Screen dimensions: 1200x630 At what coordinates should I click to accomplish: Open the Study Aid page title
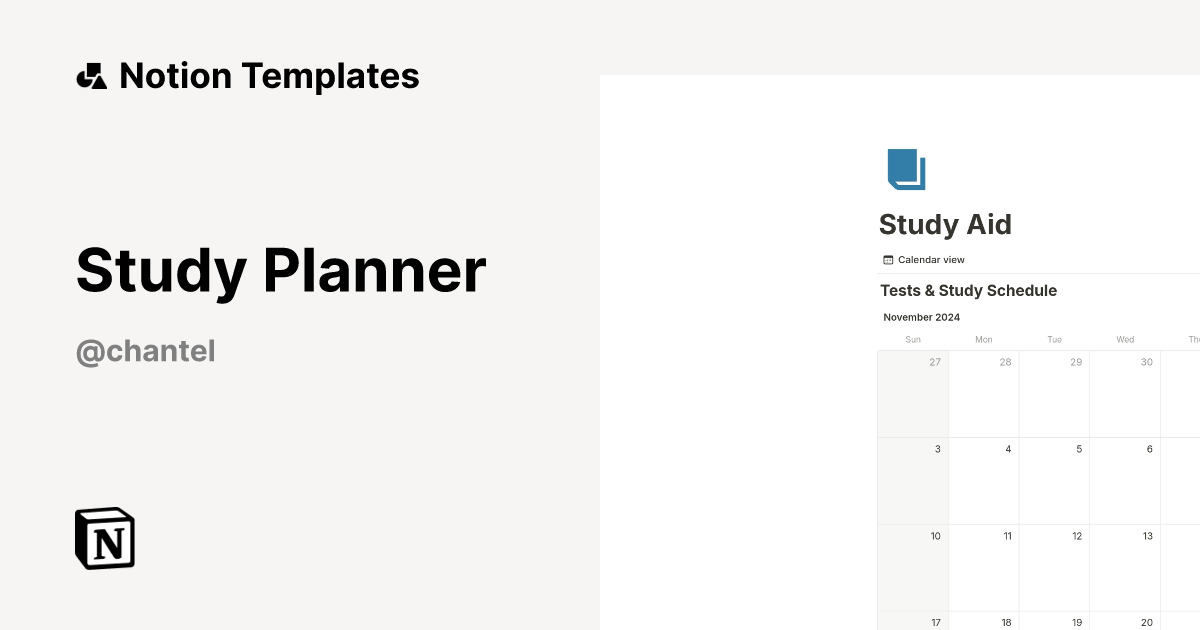click(945, 225)
